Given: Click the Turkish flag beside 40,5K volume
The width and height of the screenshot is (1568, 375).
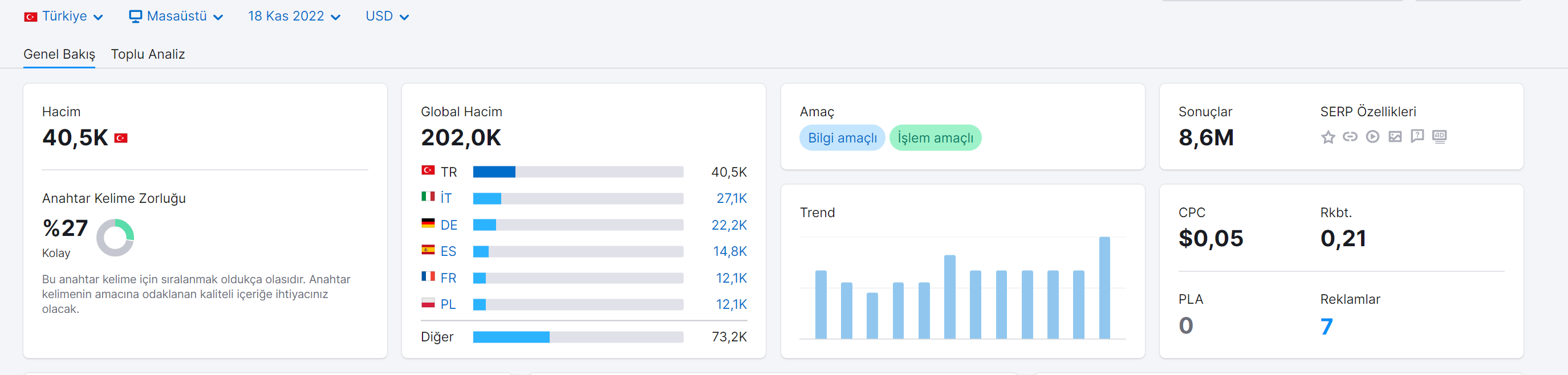Looking at the screenshot, I should [121, 138].
